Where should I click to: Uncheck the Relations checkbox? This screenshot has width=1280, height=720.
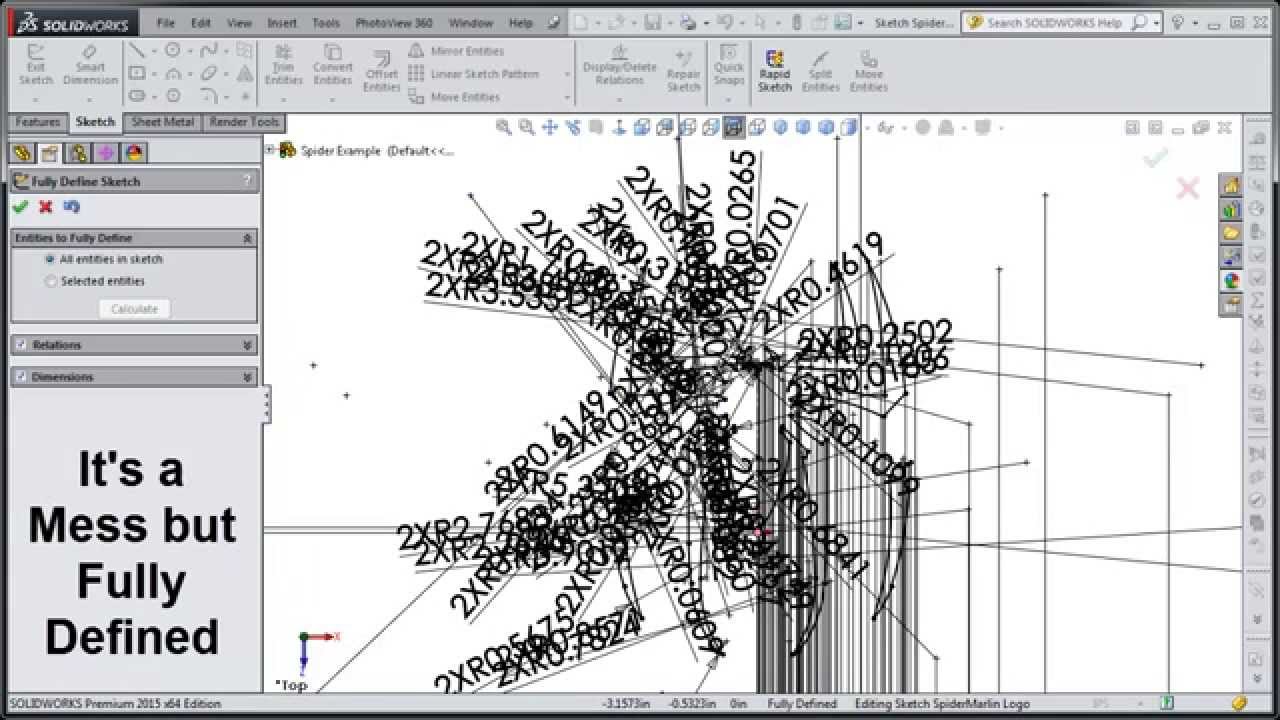[19, 344]
